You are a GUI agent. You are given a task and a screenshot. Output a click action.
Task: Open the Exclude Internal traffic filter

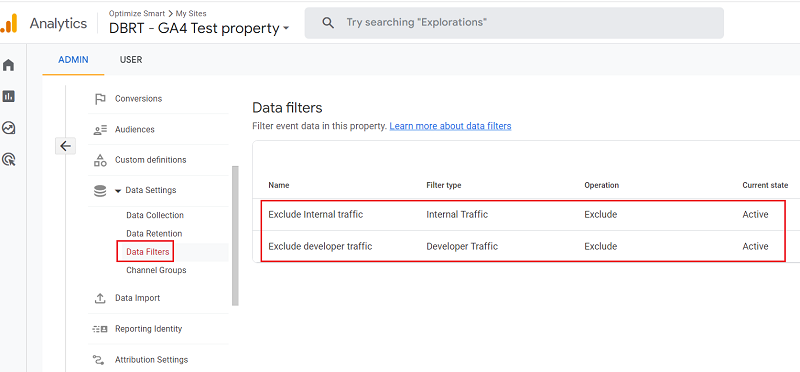coord(316,215)
